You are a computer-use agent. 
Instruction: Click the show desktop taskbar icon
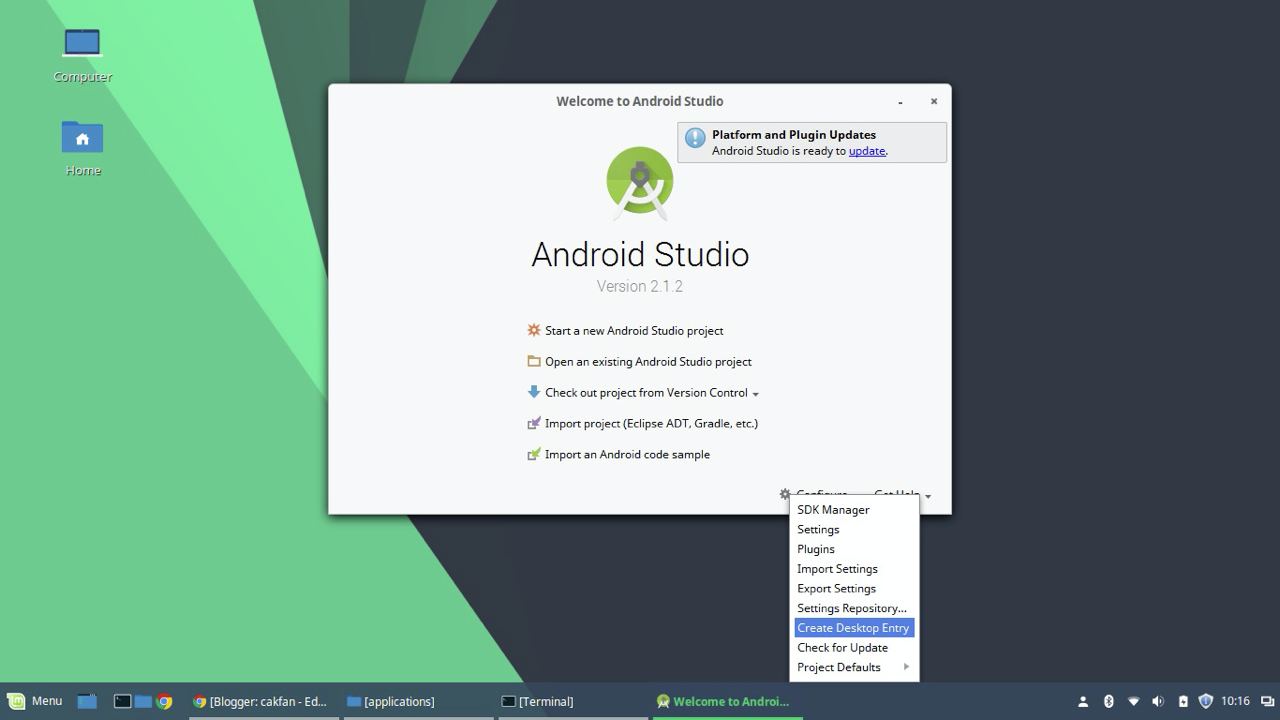point(87,701)
